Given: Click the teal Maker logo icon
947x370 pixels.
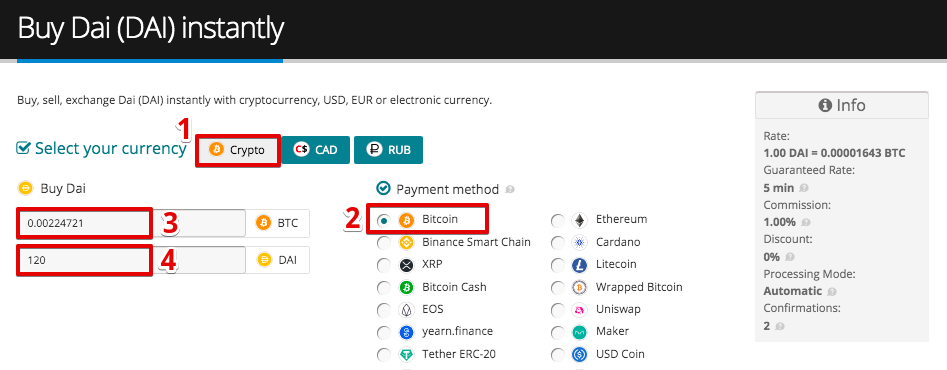Looking at the screenshot, I should [580, 333].
